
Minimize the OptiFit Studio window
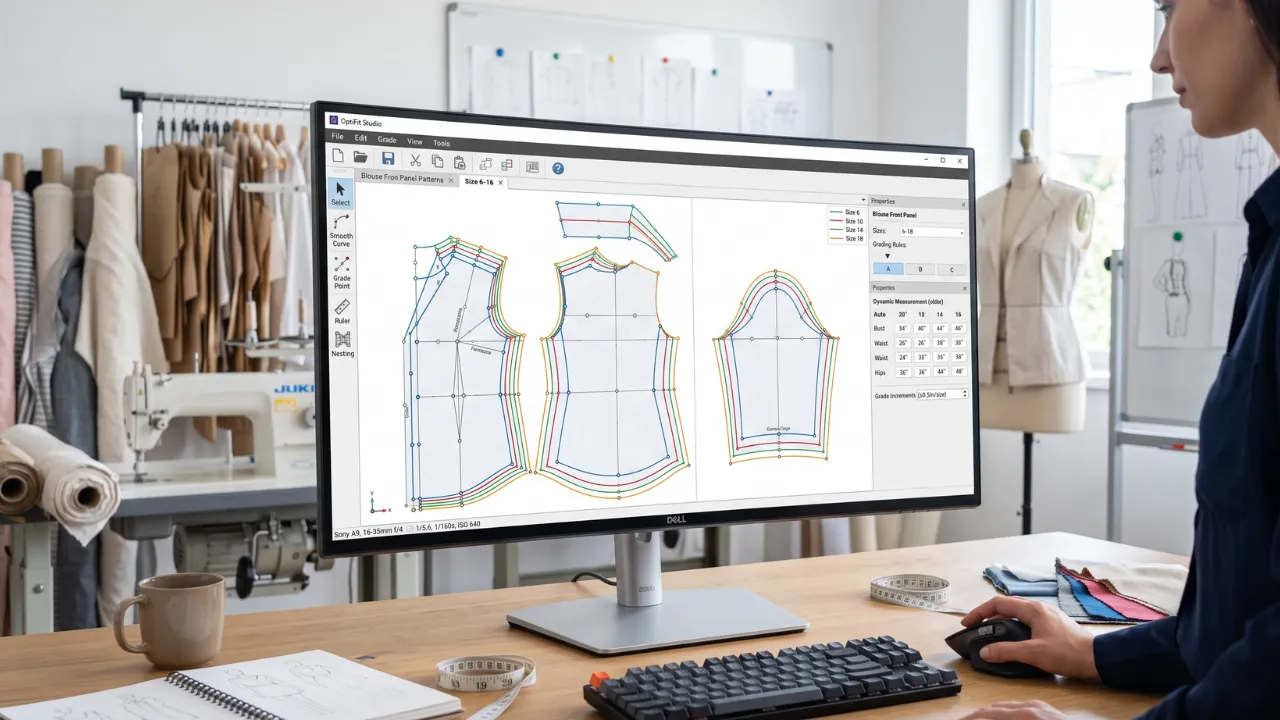coord(924,159)
